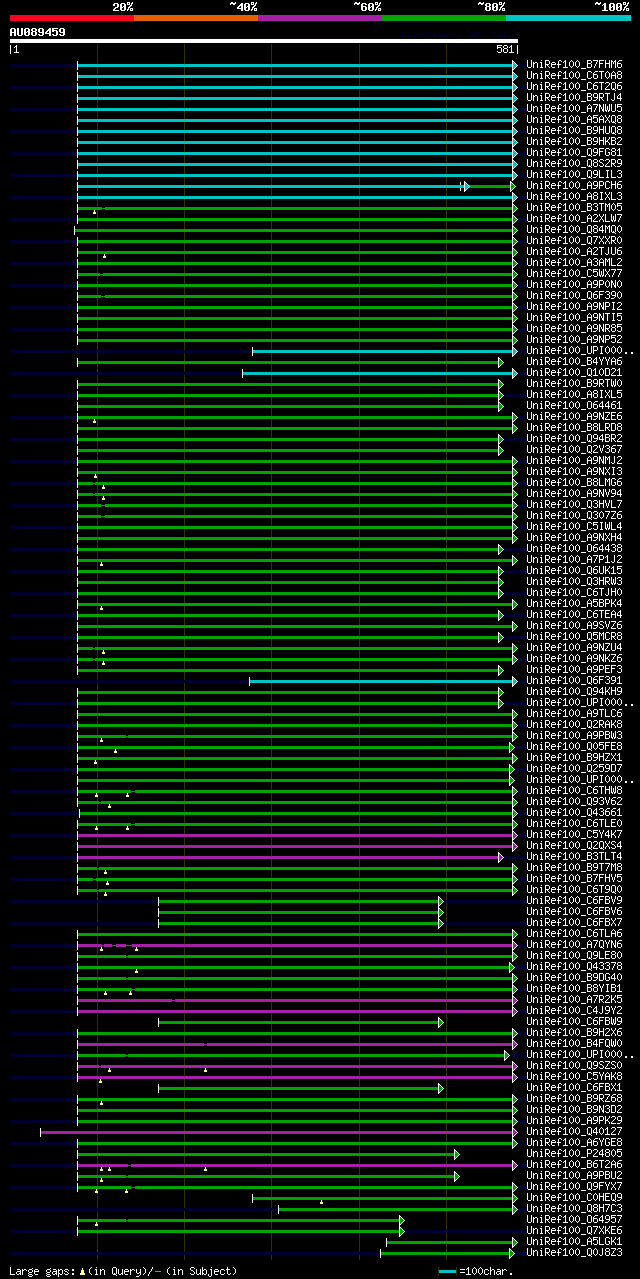The width and height of the screenshot is (640, 1279).
Task: Click the UniRef100_Q7XXR0 hit label
Action: (574, 240)
